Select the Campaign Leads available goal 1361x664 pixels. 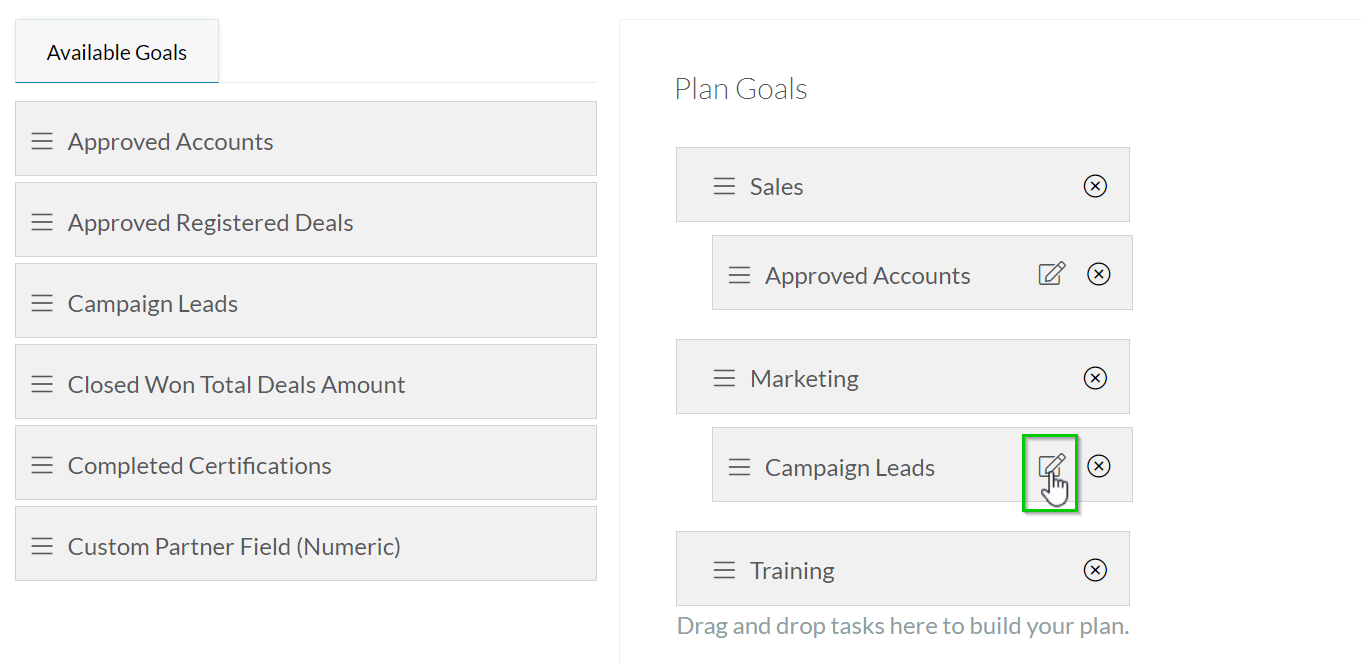click(x=152, y=301)
